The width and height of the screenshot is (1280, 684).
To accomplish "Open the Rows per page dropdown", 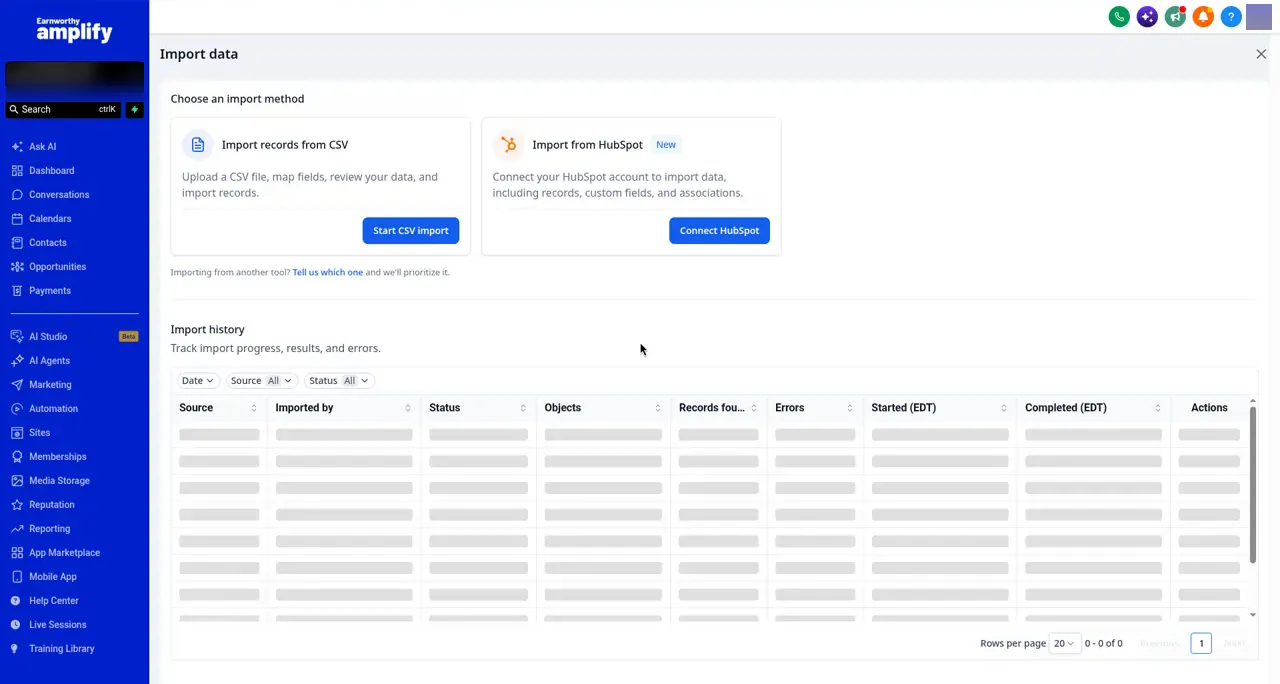I will coord(1064,643).
